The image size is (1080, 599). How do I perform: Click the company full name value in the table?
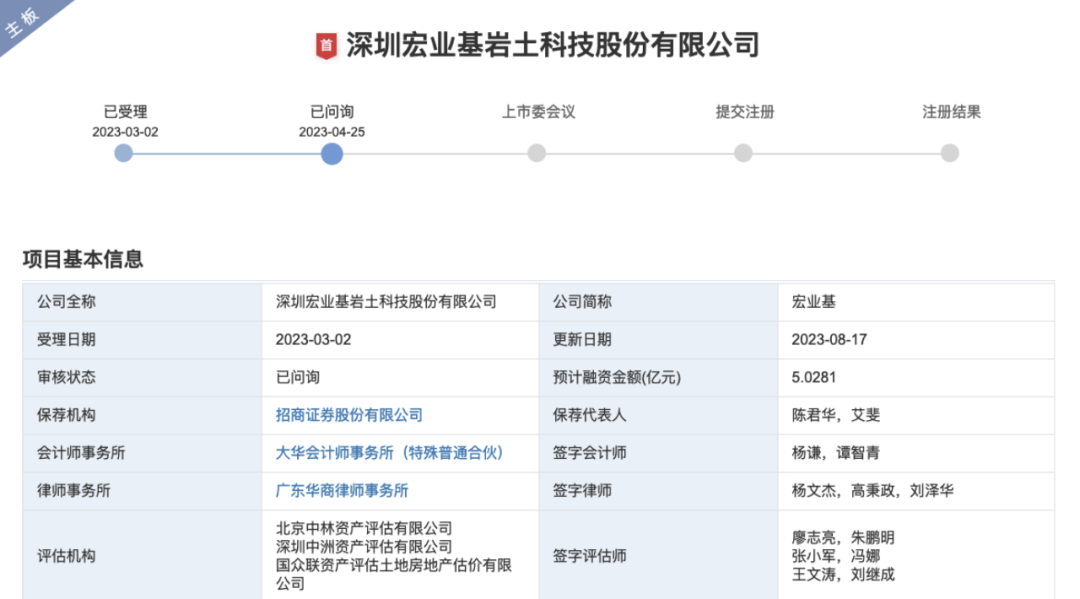coord(386,302)
